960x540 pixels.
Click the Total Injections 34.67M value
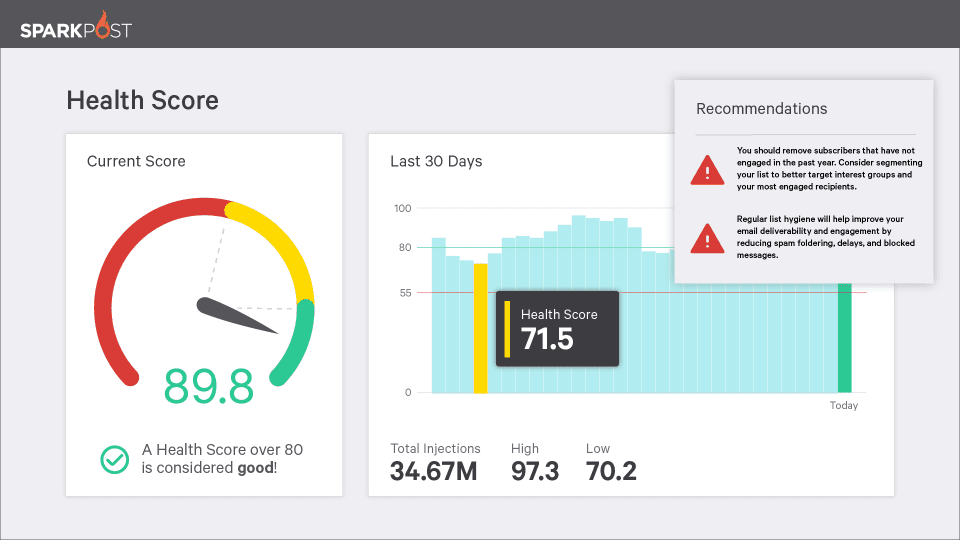[x=433, y=471]
